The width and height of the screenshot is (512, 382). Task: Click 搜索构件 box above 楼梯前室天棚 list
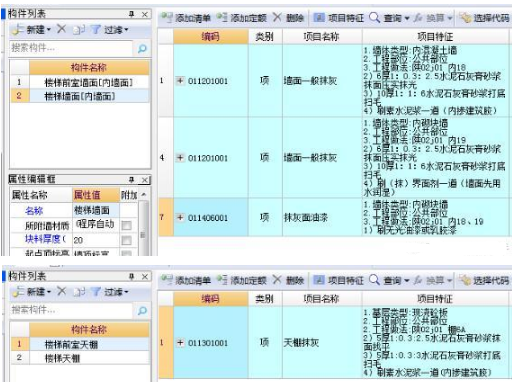click(71, 310)
